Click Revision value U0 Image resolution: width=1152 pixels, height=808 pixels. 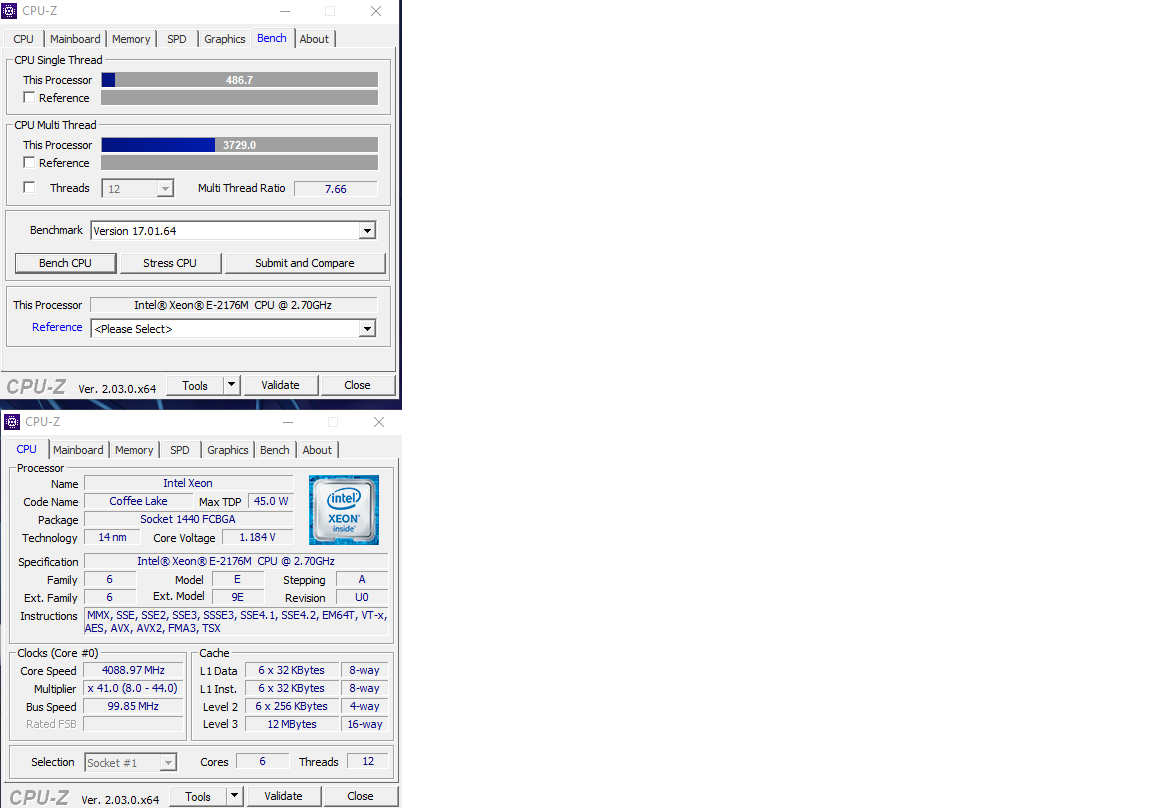361,597
